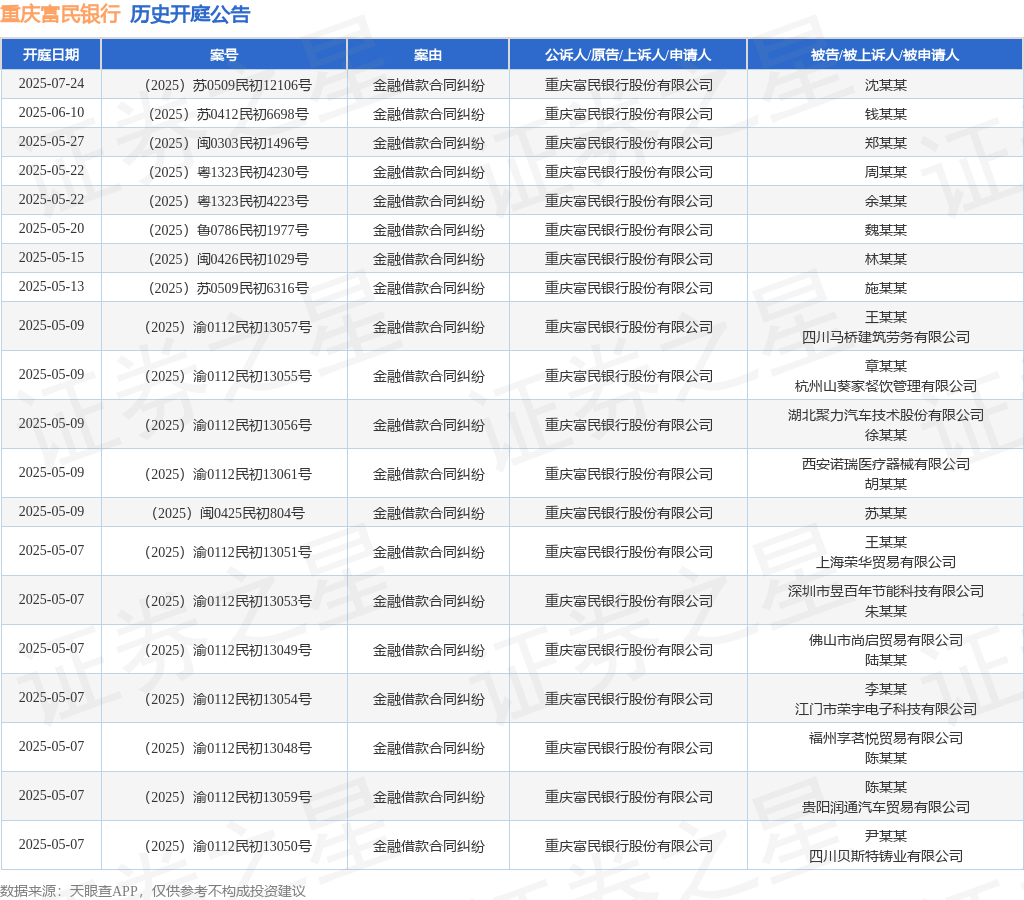Screen dimensions: 1024x900
Task: Select date cell 2025-05-15
Action: point(51,257)
